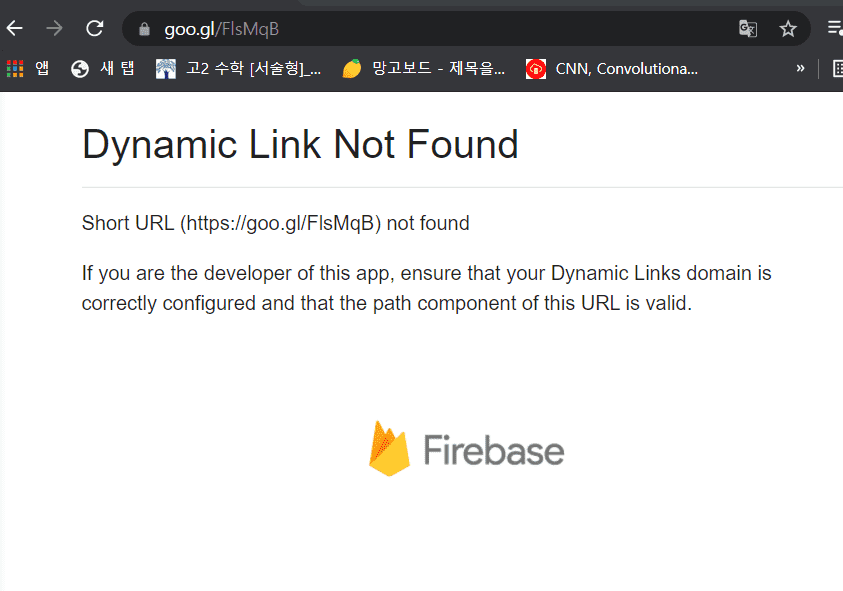This screenshot has width=843, height=591.
Task: Expand hidden bookmarks with the » chevron
Action: 800,68
